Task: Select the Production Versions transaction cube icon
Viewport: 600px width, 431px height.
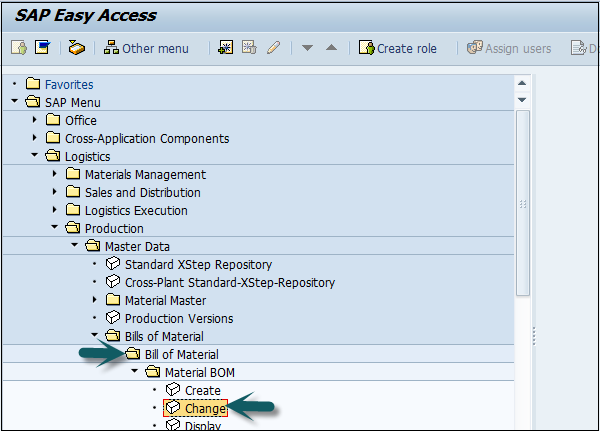Action: (x=113, y=318)
